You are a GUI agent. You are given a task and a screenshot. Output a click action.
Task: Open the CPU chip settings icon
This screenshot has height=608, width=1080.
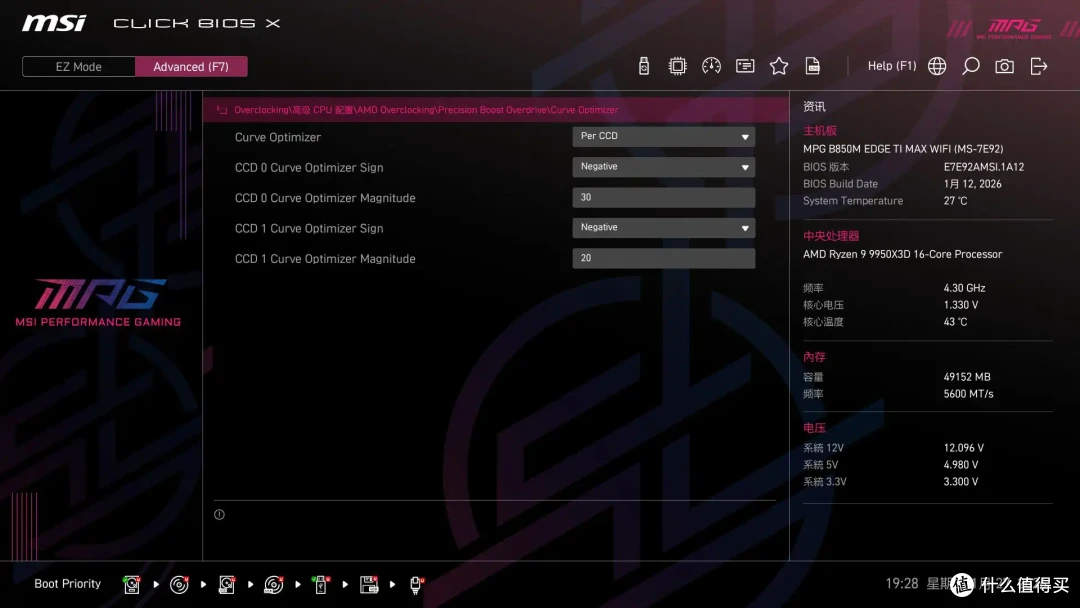[677, 66]
